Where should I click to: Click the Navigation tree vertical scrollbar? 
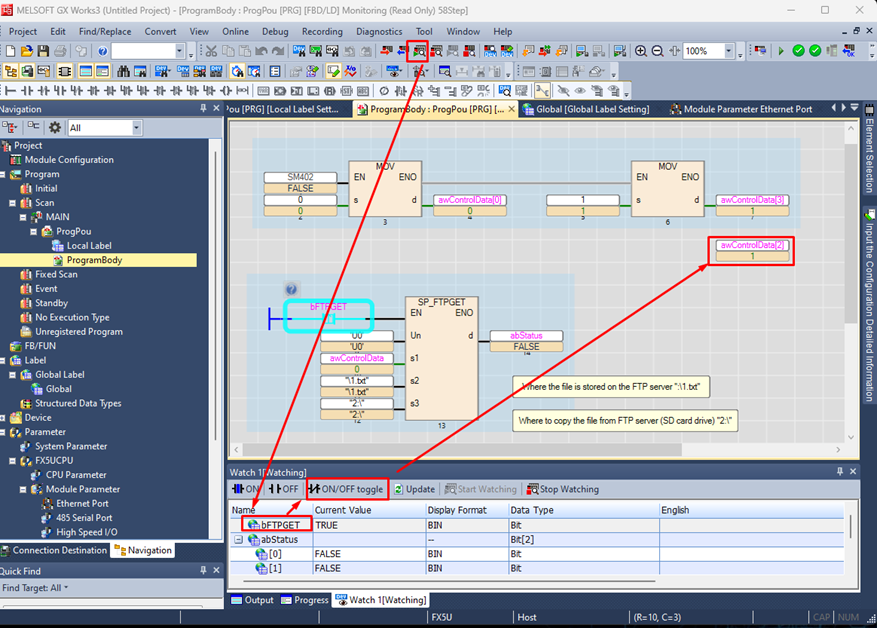click(x=216, y=295)
